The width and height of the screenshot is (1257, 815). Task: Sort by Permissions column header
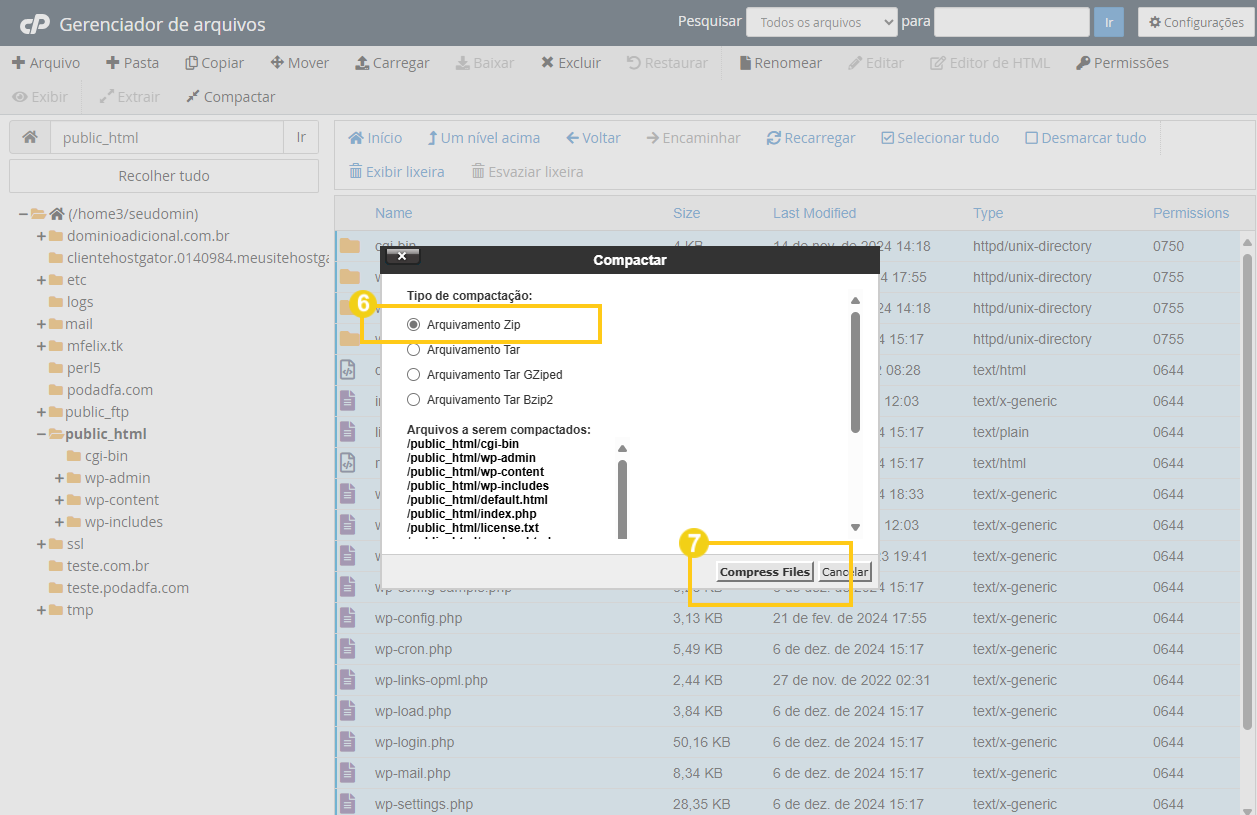(1191, 213)
